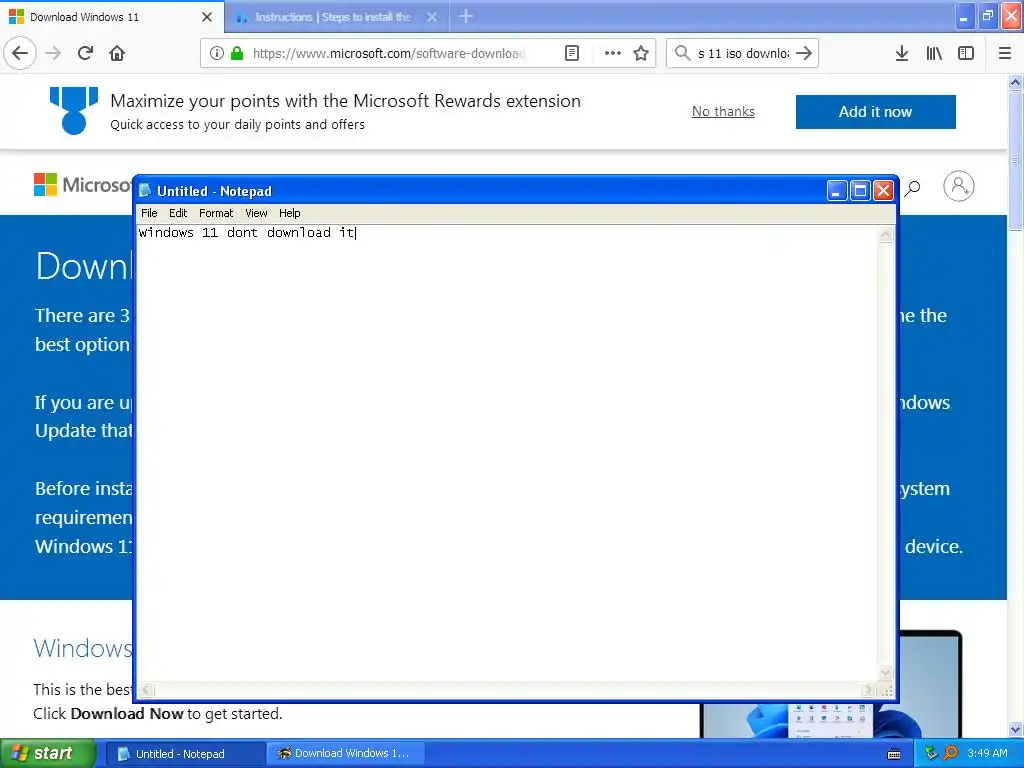Click the Firefox forward arrow
The image size is (1024, 768).
tap(53, 53)
